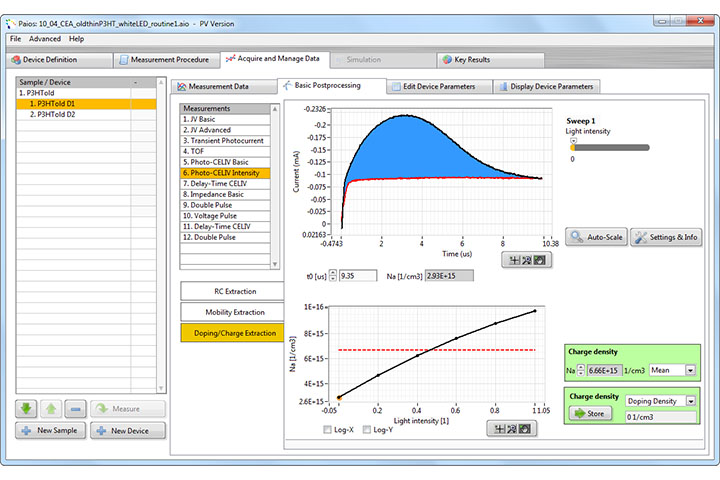Viewport: 720px width, 480px height.
Task: Click the Sample / Device column header
Action: (73, 82)
